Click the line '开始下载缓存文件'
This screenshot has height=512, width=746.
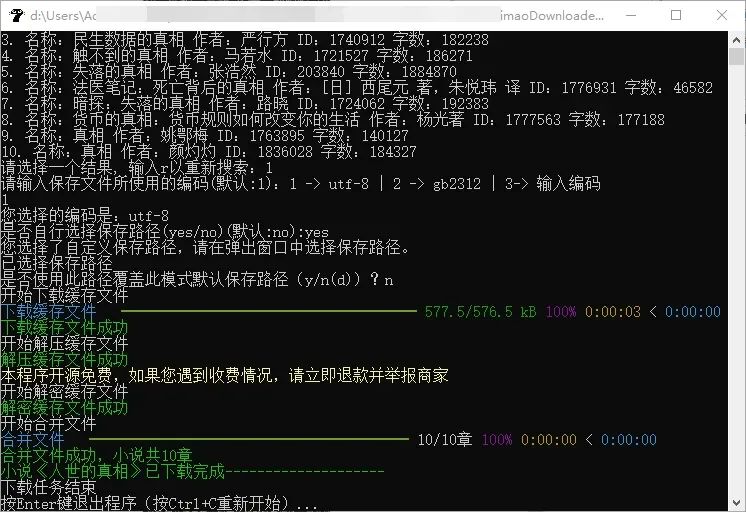[65, 295]
